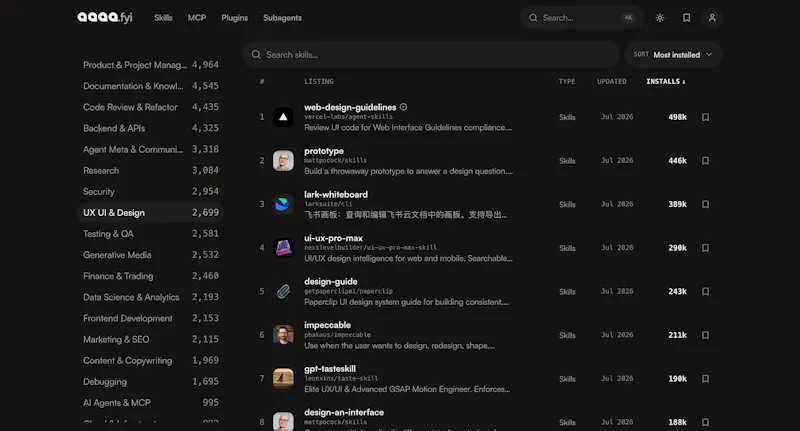Click the Vercel triangle avatar of web-design-guidelines
Screen dimensions: 800x431
coord(283,117)
